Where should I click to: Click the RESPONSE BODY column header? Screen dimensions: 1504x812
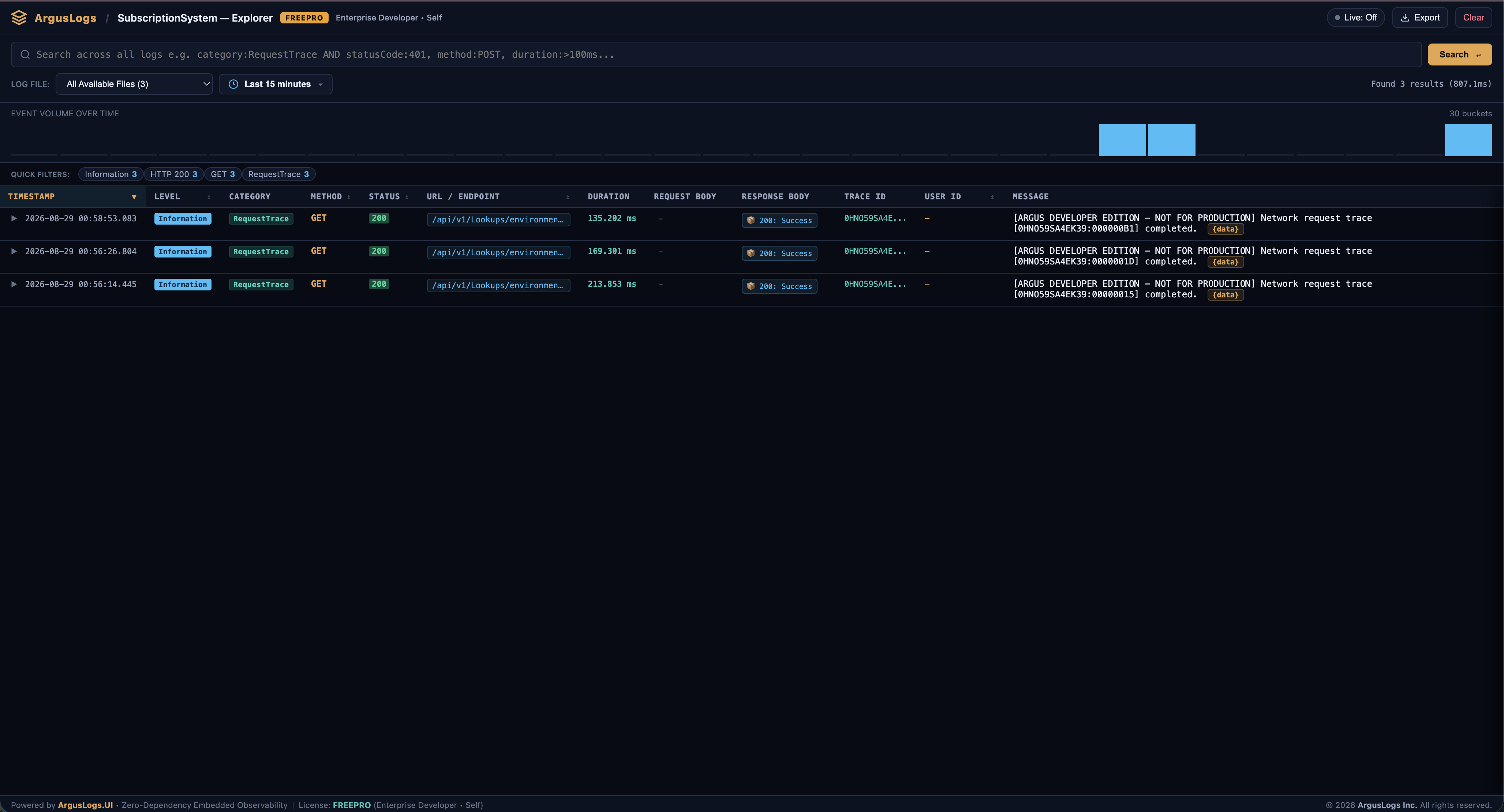coord(775,197)
